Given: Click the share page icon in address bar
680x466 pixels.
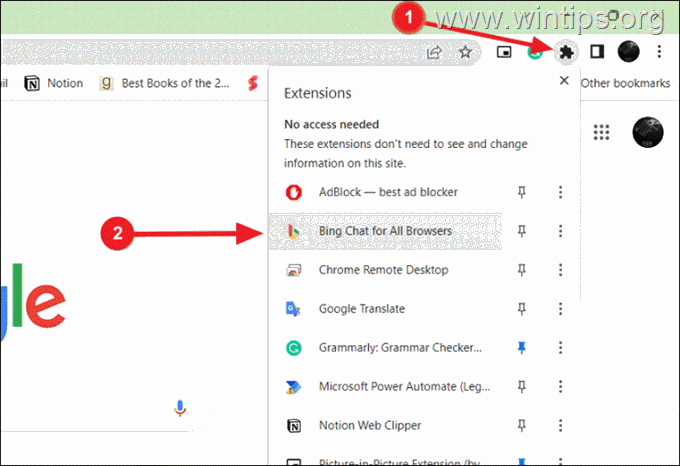Looking at the screenshot, I should [434, 52].
